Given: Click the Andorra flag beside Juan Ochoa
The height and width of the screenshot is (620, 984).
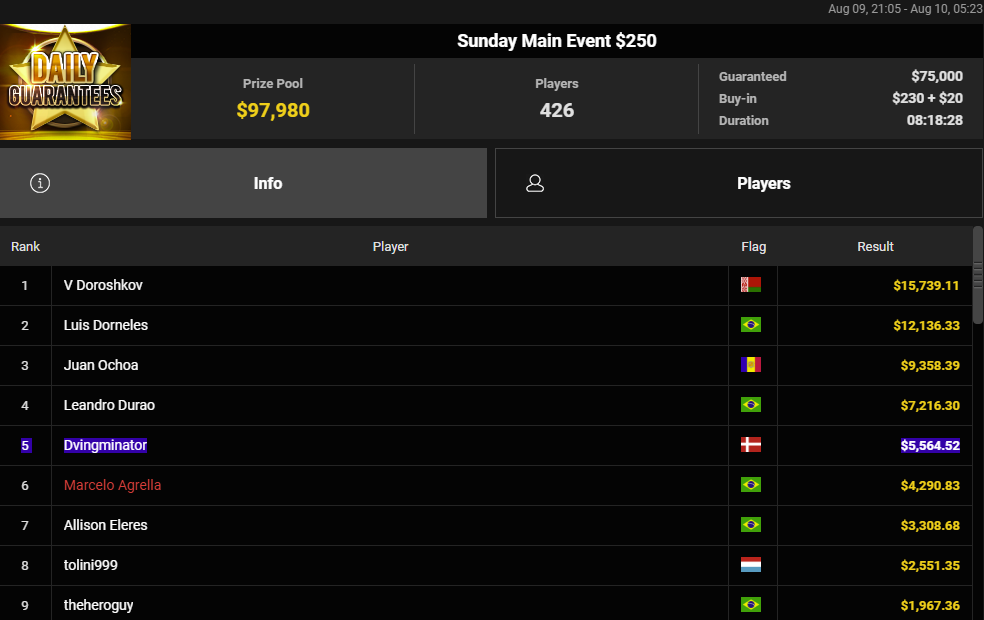Looking at the screenshot, I should pos(751,365).
